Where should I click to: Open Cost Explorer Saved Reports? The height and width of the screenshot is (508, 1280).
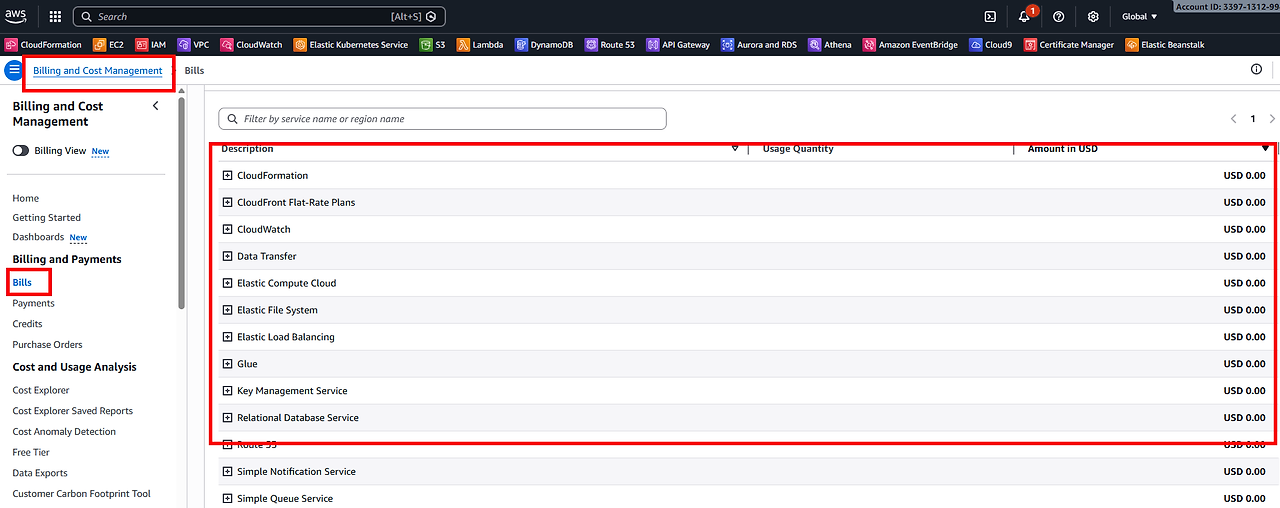pyautogui.click(x=73, y=411)
